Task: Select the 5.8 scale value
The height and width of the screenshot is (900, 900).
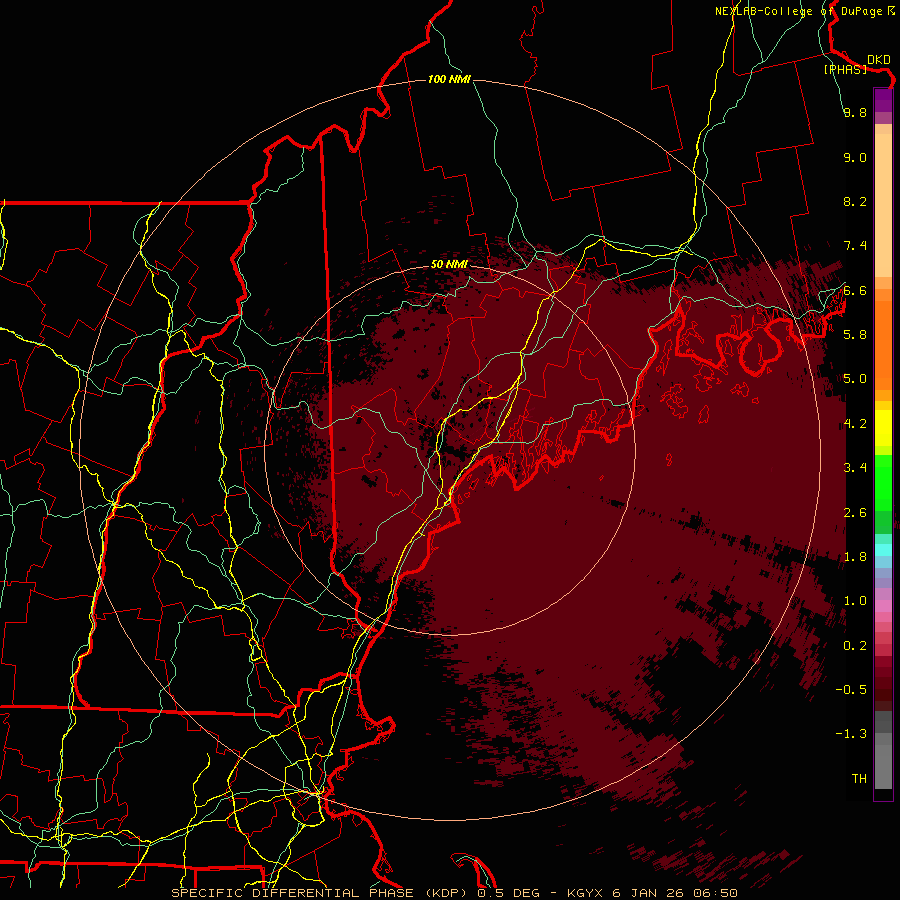Action: tap(855, 334)
